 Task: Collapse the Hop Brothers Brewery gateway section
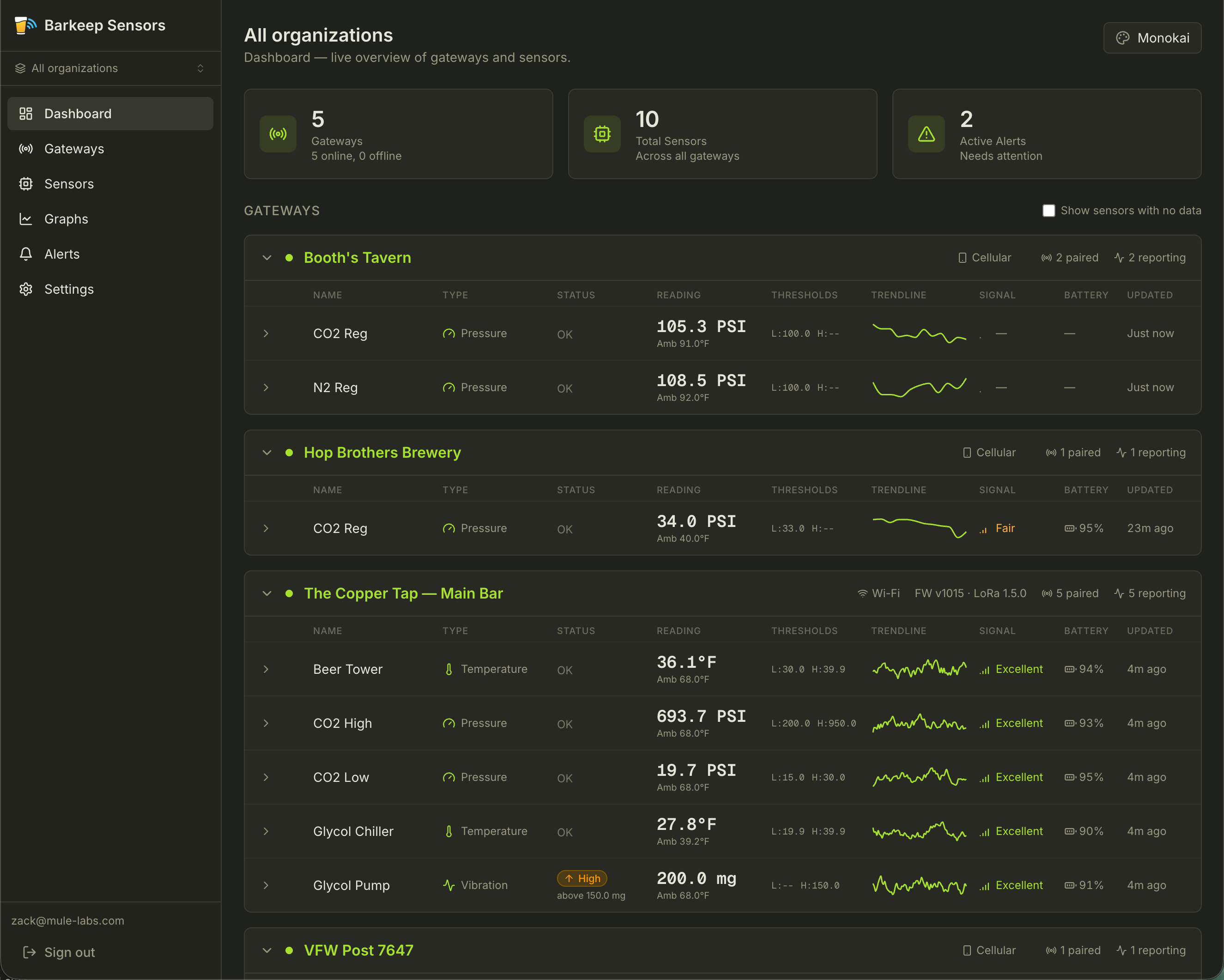pyautogui.click(x=267, y=453)
